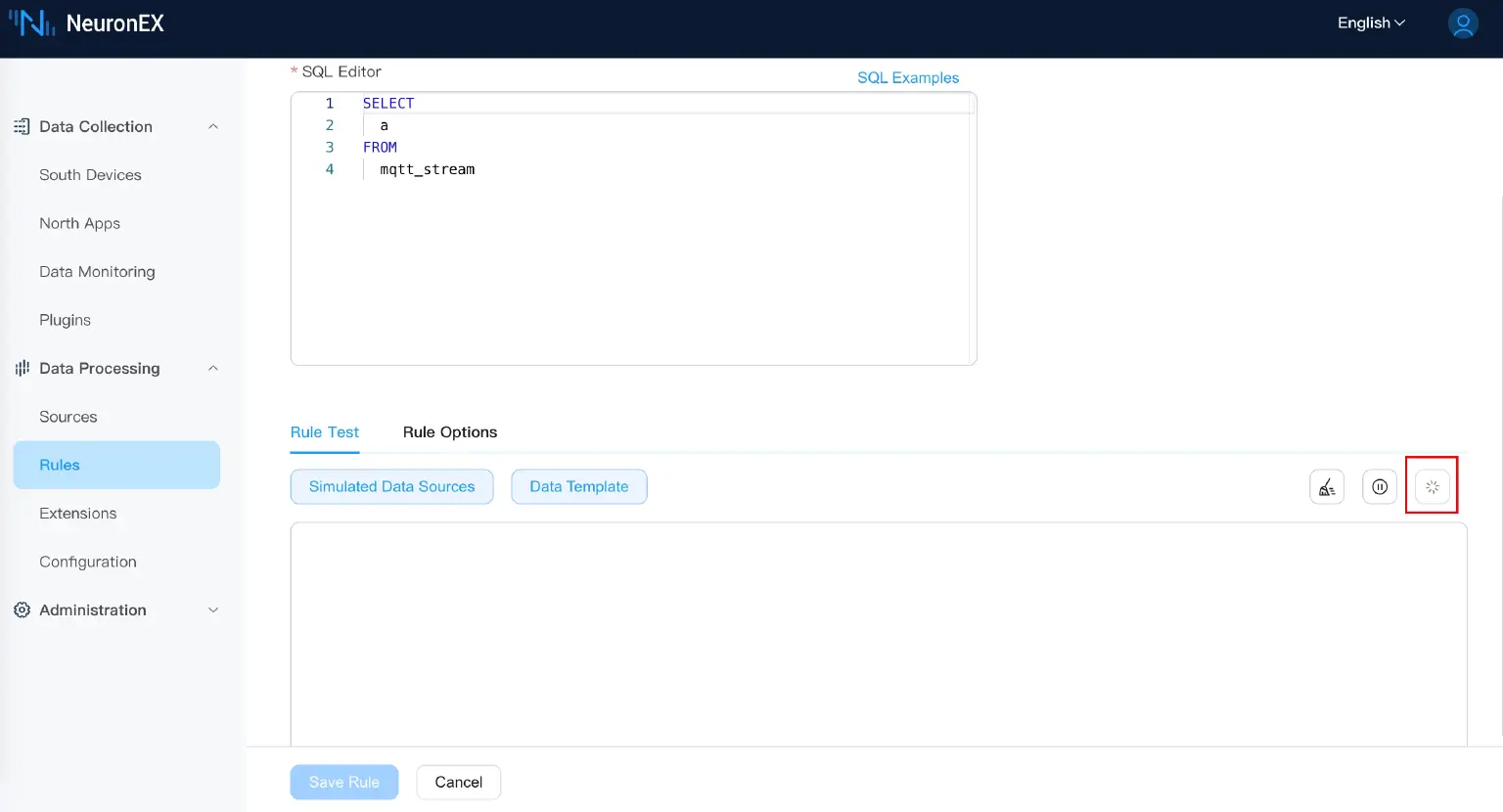Click the clear results broom icon
Viewport: 1503px width, 812px height.
[1327, 487]
